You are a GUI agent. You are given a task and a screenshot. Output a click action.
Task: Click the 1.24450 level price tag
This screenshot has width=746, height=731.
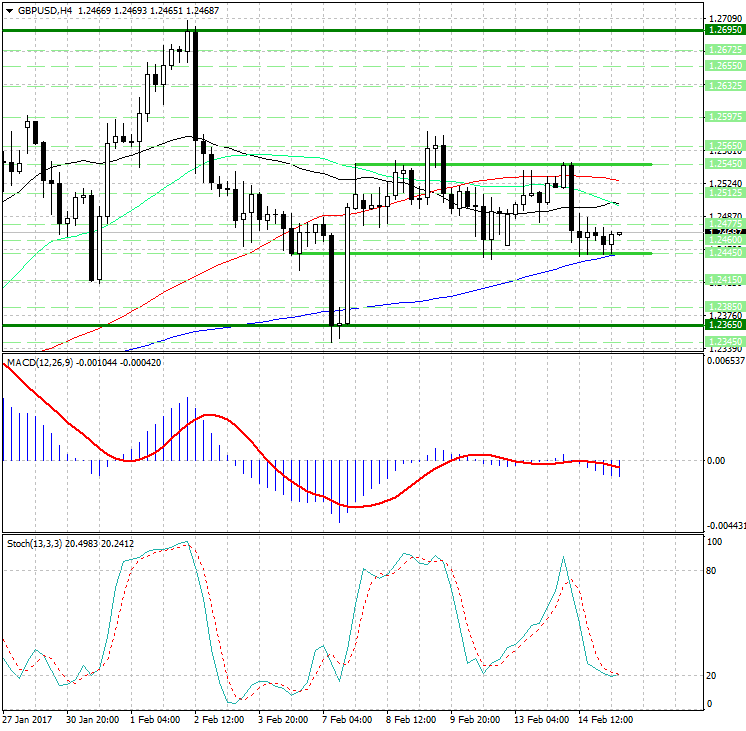[x=724, y=253]
